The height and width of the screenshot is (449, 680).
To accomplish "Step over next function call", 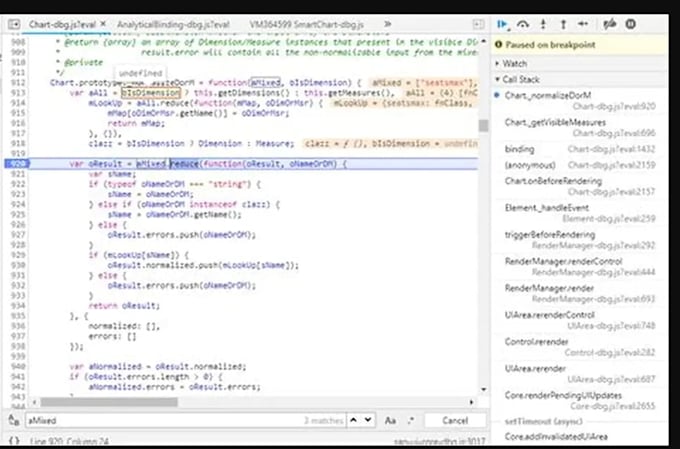I will point(523,24).
